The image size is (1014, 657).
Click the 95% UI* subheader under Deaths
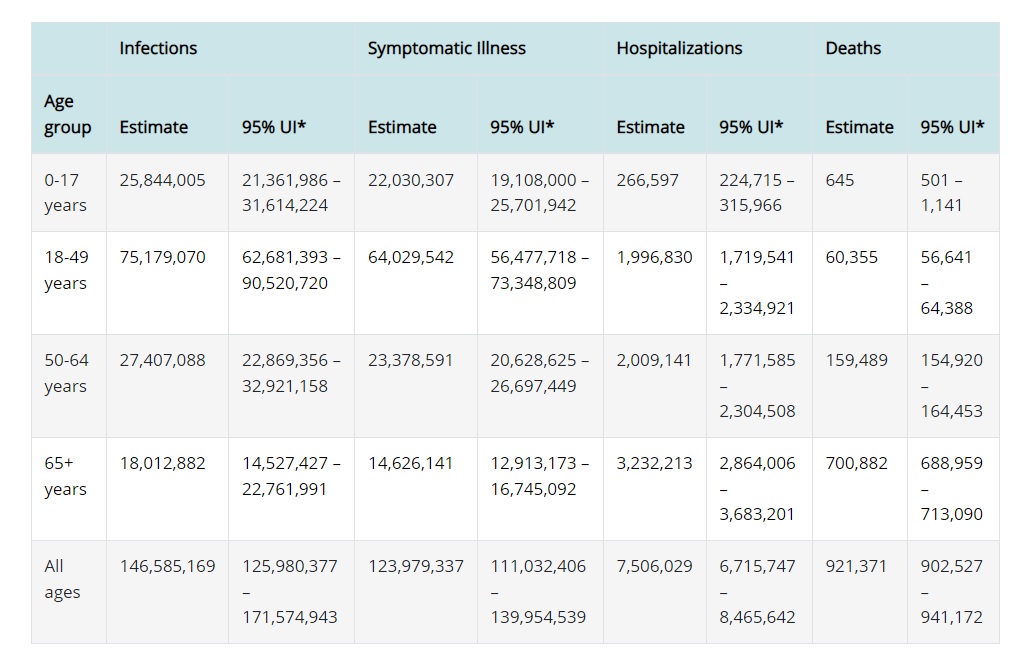click(x=952, y=127)
